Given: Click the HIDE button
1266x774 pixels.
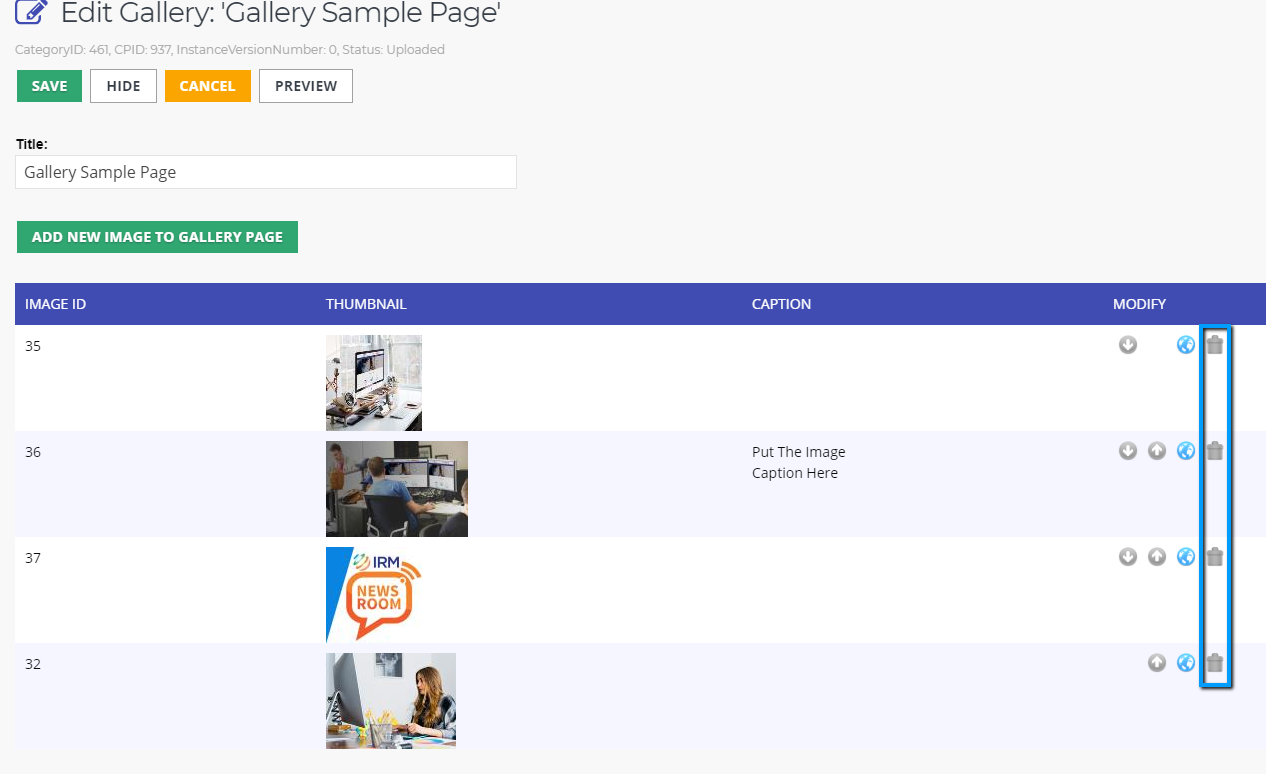Looking at the screenshot, I should [x=123, y=86].
